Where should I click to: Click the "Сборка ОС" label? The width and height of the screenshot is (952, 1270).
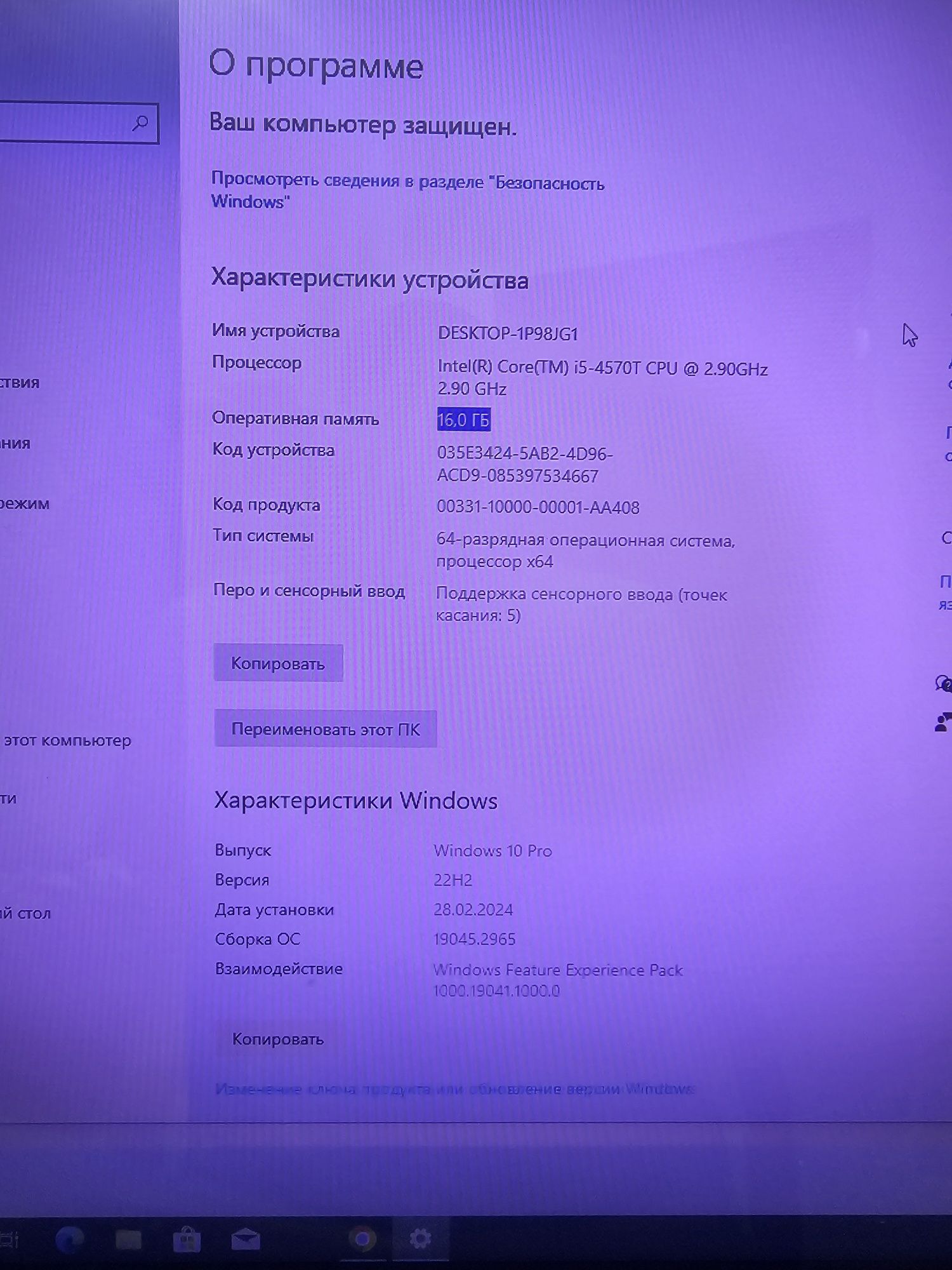(x=257, y=939)
